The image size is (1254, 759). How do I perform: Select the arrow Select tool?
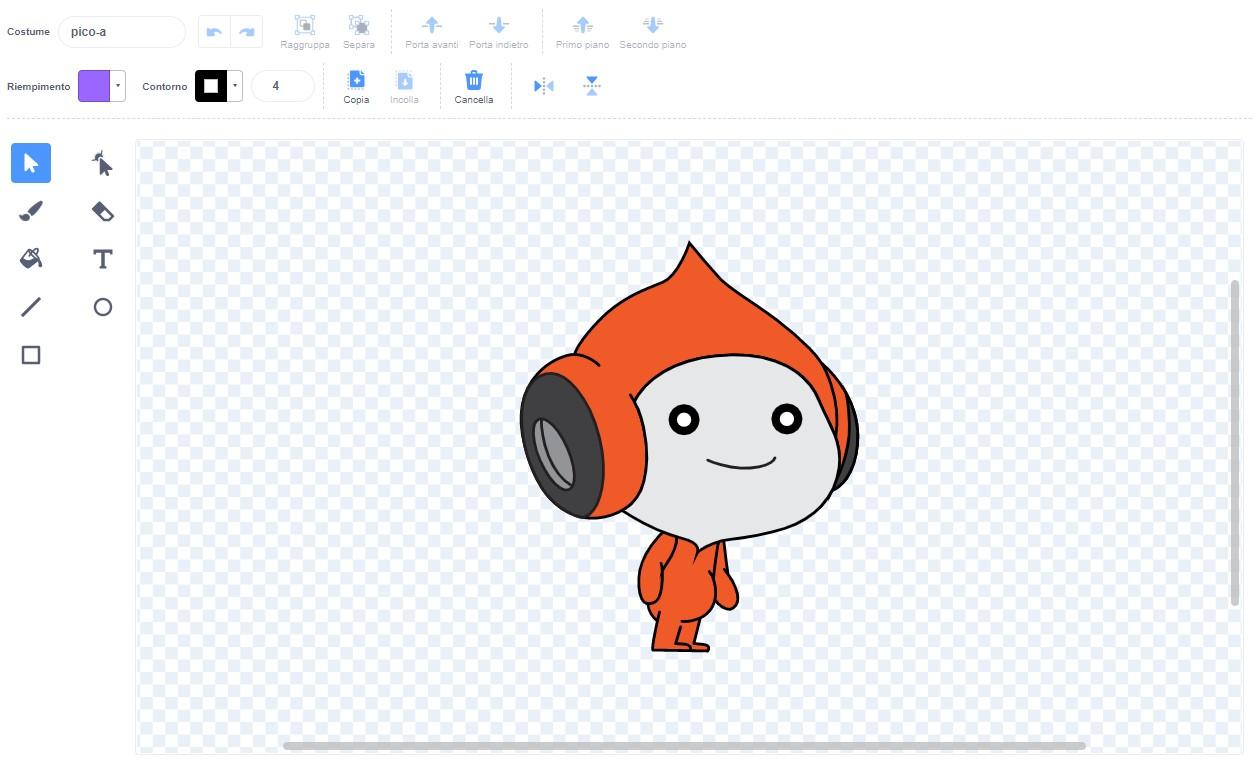click(x=31, y=163)
